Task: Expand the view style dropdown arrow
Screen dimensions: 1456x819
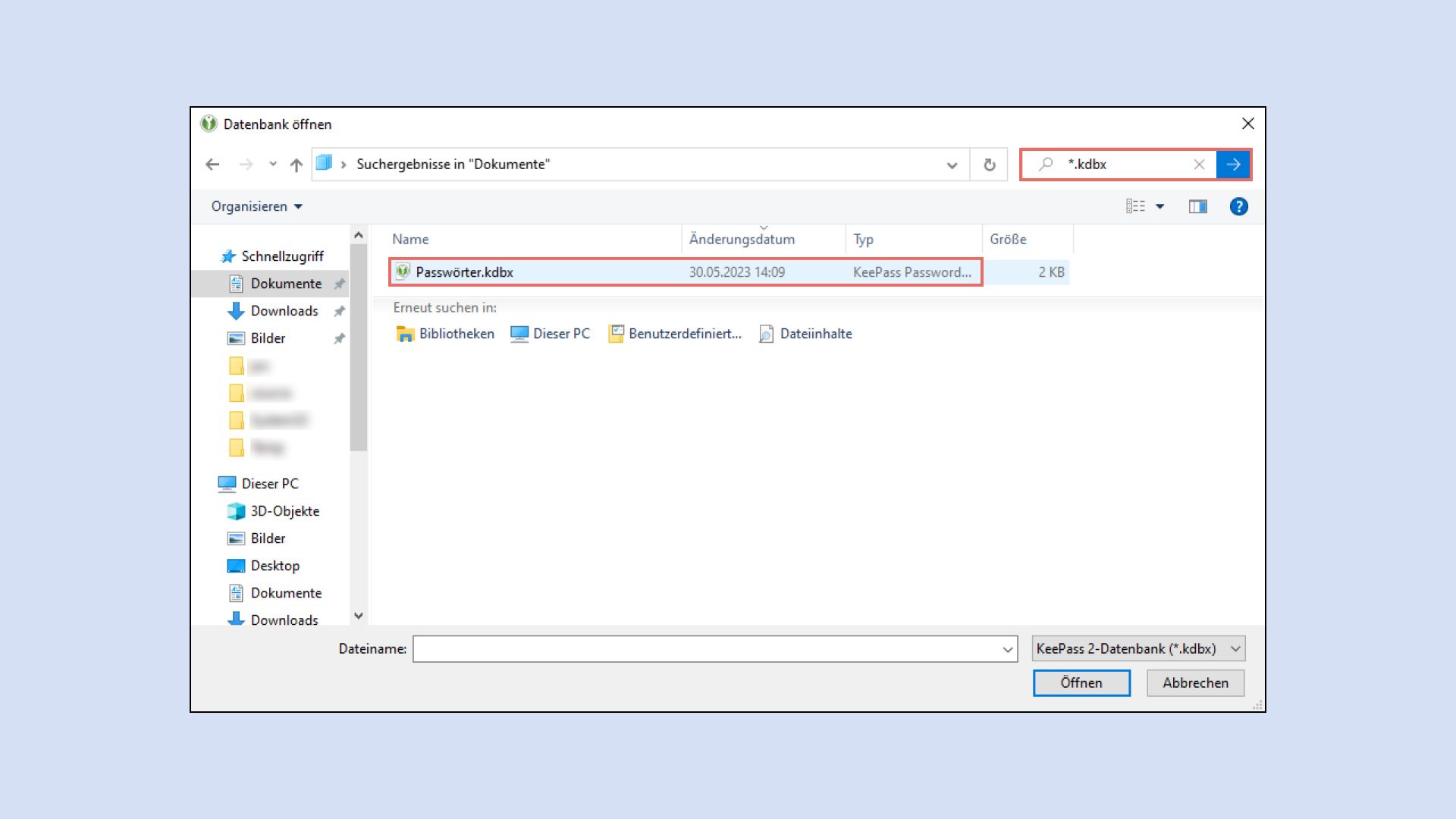Action: [x=1159, y=206]
